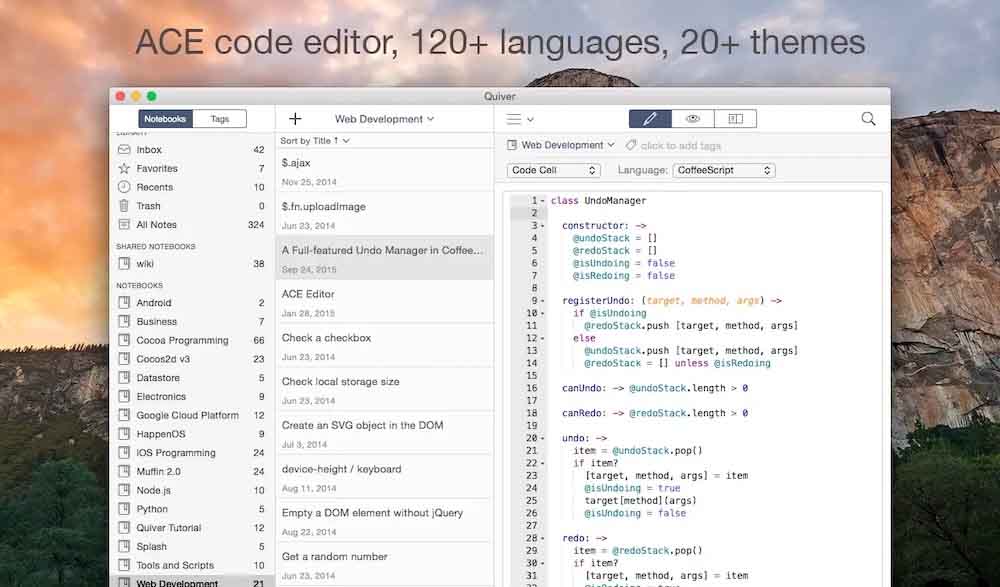Open the HappenOS notebook icon
1000x587 pixels.
(124, 434)
